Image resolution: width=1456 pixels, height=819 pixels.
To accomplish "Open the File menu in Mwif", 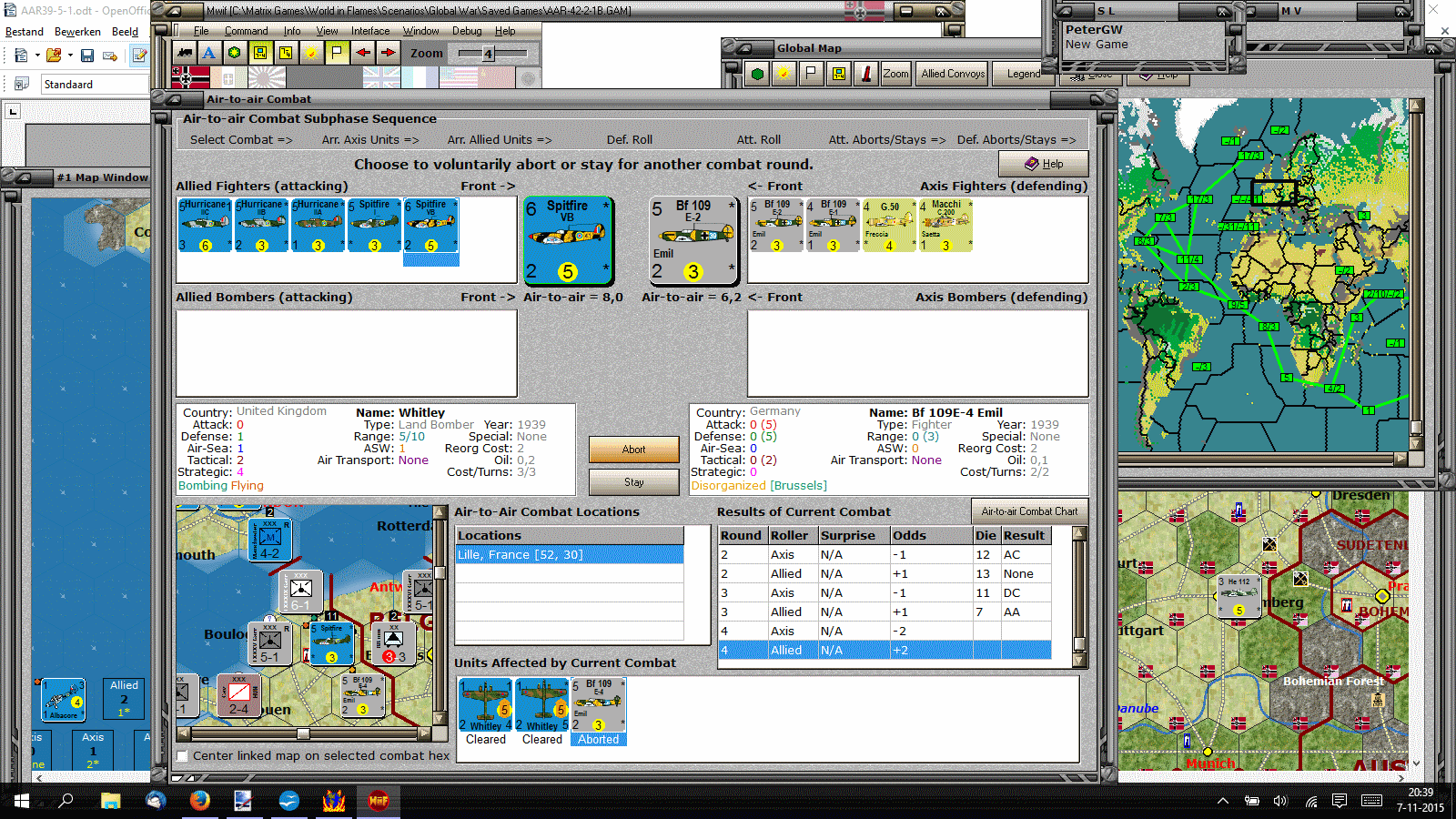I will 201,31.
